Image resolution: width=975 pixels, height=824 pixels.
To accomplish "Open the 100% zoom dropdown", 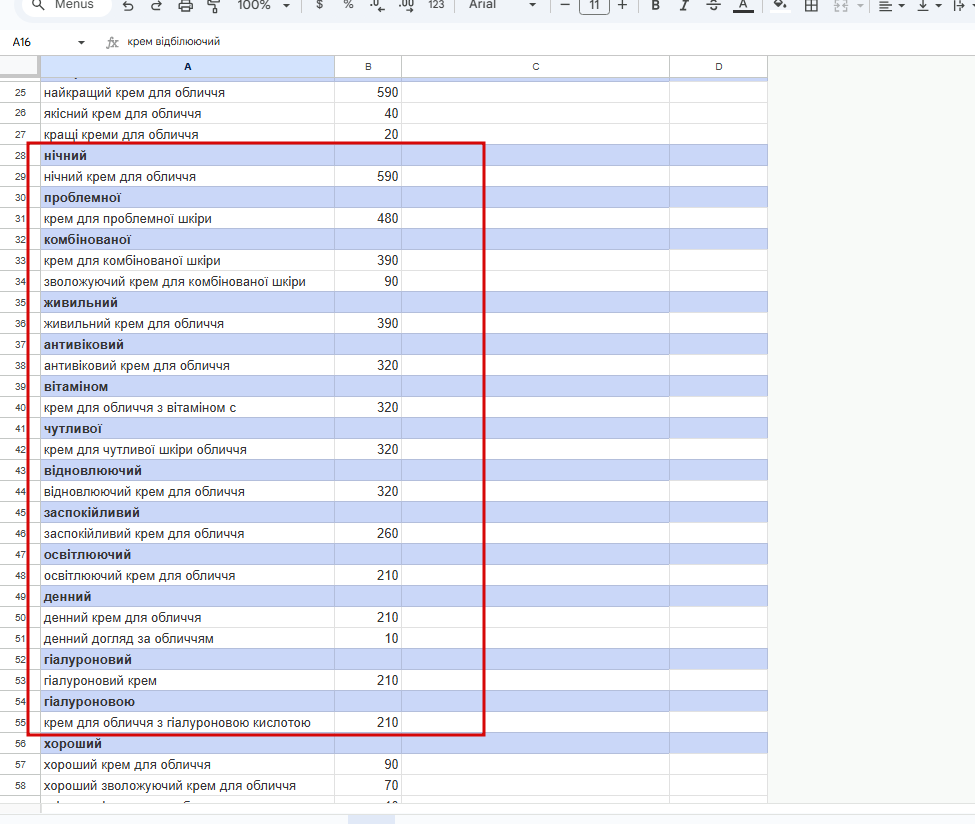I will coord(264,5).
